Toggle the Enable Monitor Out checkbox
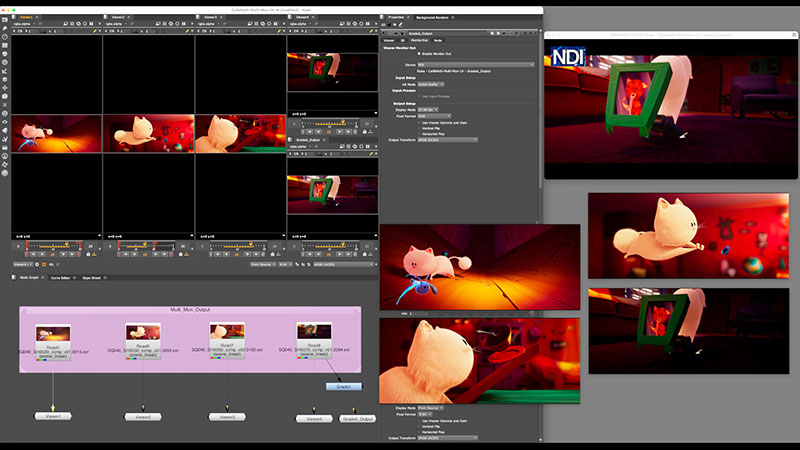Viewport: 800px width, 450px height. 419,54
